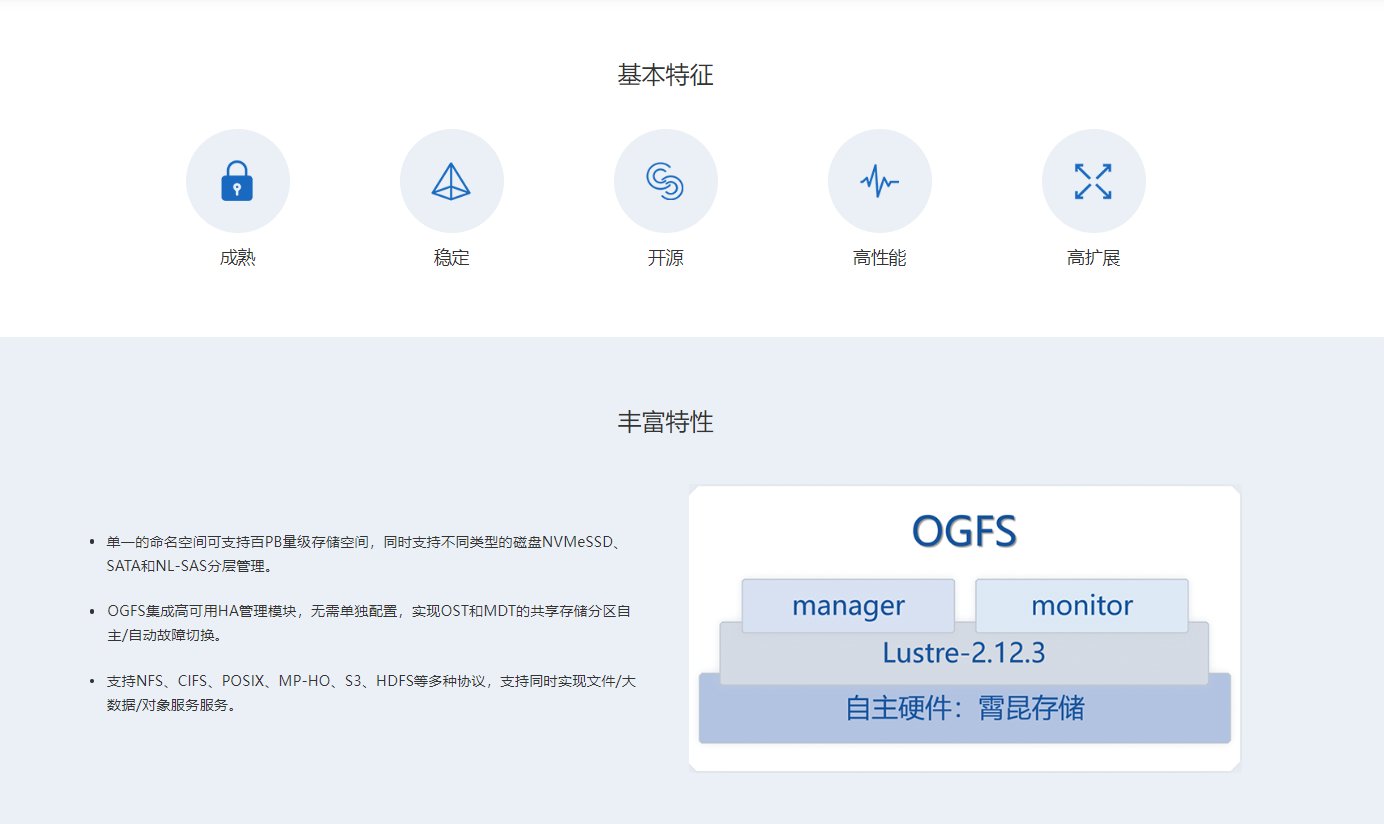The image size is (1384, 824).
Task: Select the 成熟 feature label
Action: point(237,258)
